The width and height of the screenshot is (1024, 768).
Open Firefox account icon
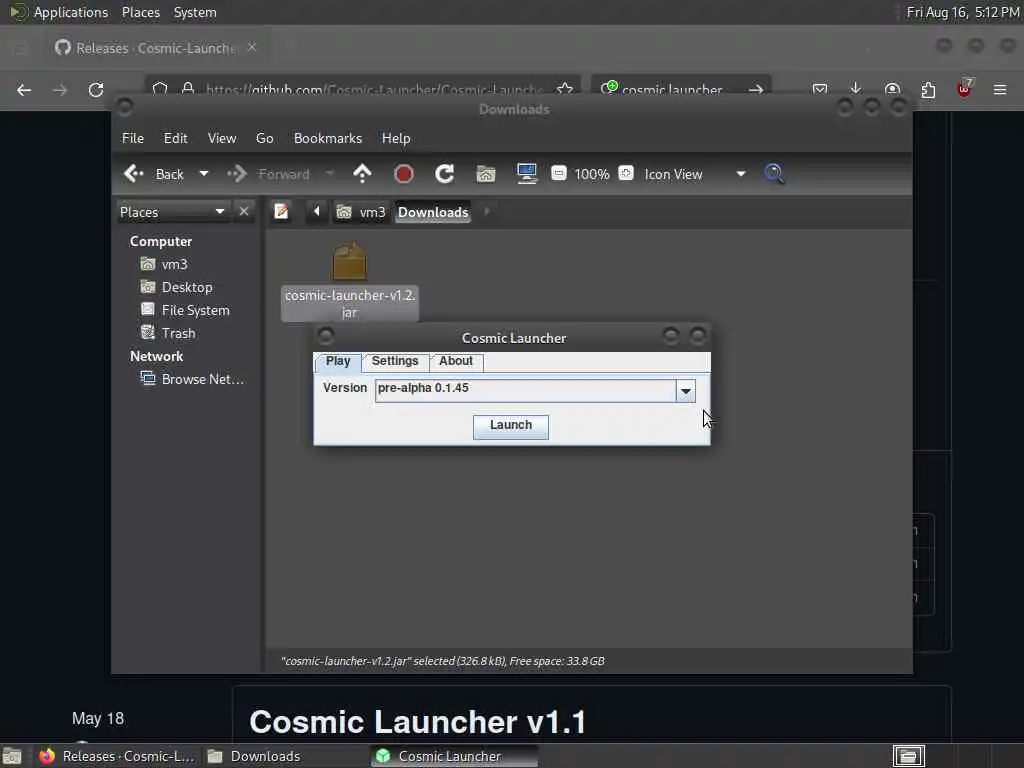pyautogui.click(x=892, y=89)
